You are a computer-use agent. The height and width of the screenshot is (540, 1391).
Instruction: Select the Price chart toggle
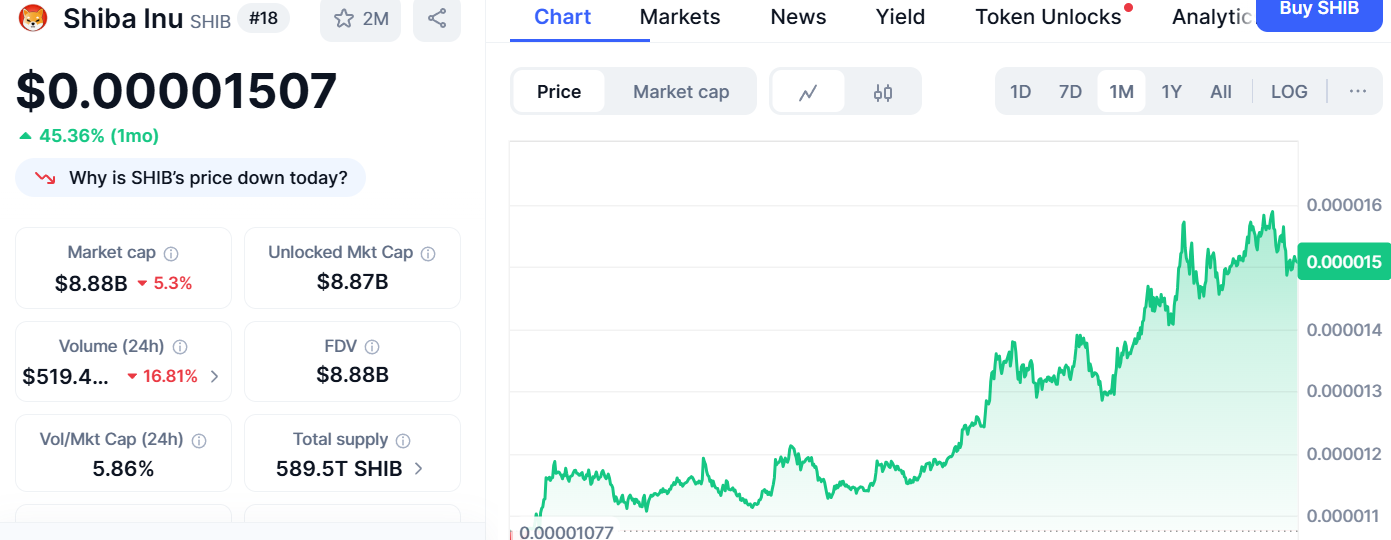tap(559, 92)
